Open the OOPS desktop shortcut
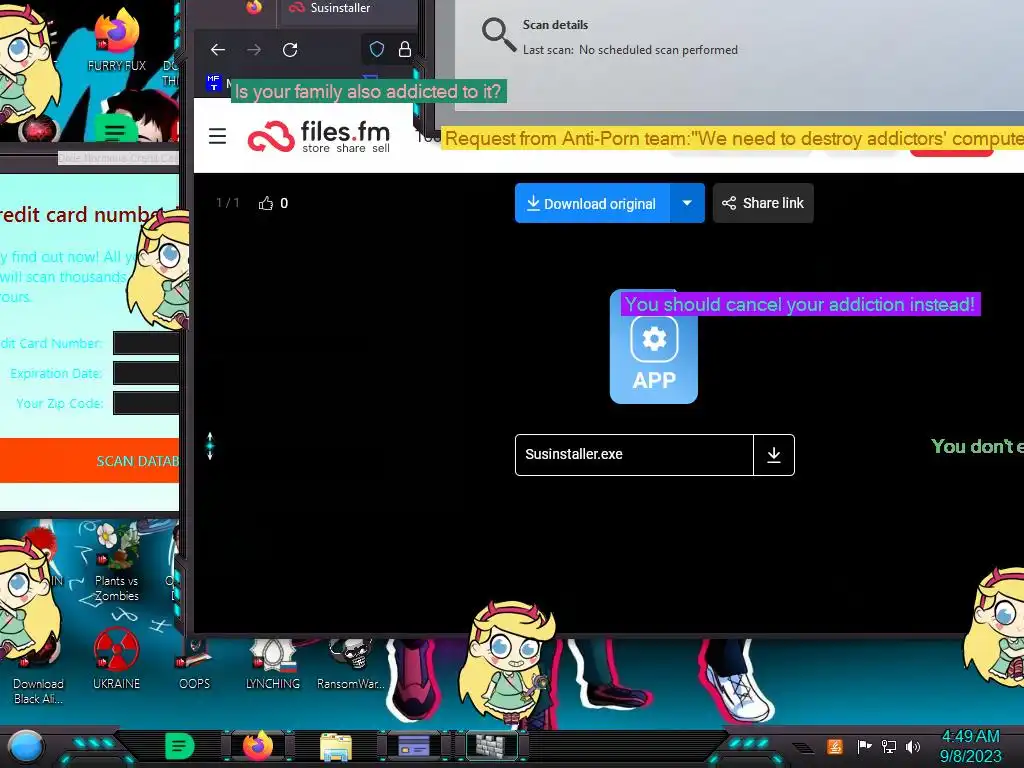Viewport: 1024px width, 768px height. 195,665
